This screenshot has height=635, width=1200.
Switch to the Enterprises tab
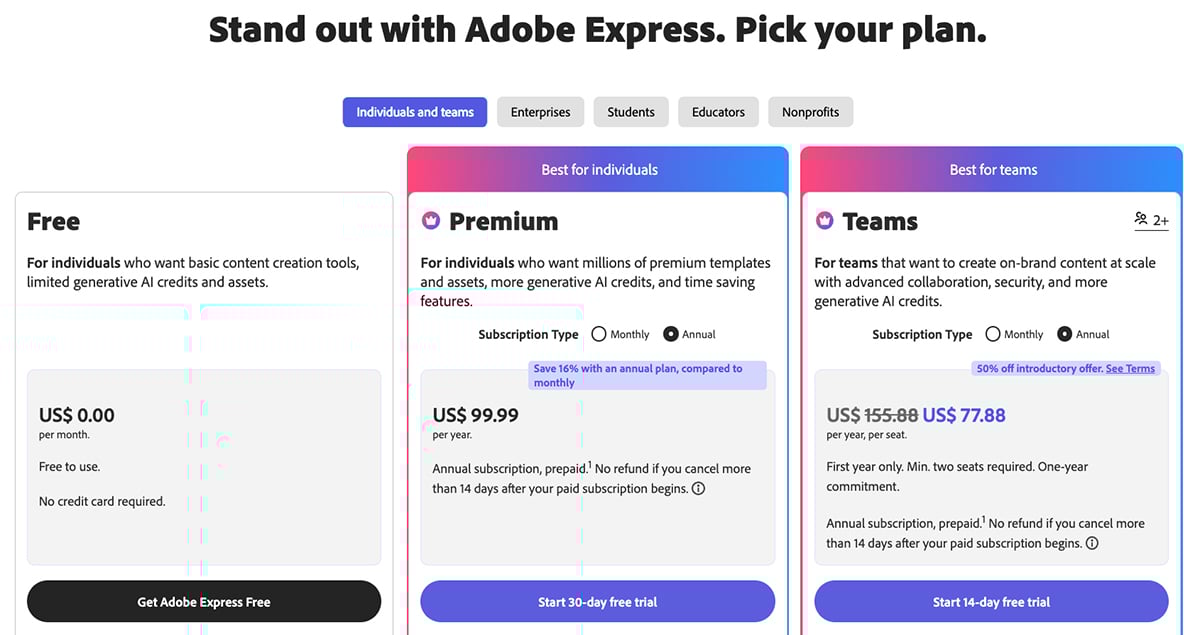540,112
